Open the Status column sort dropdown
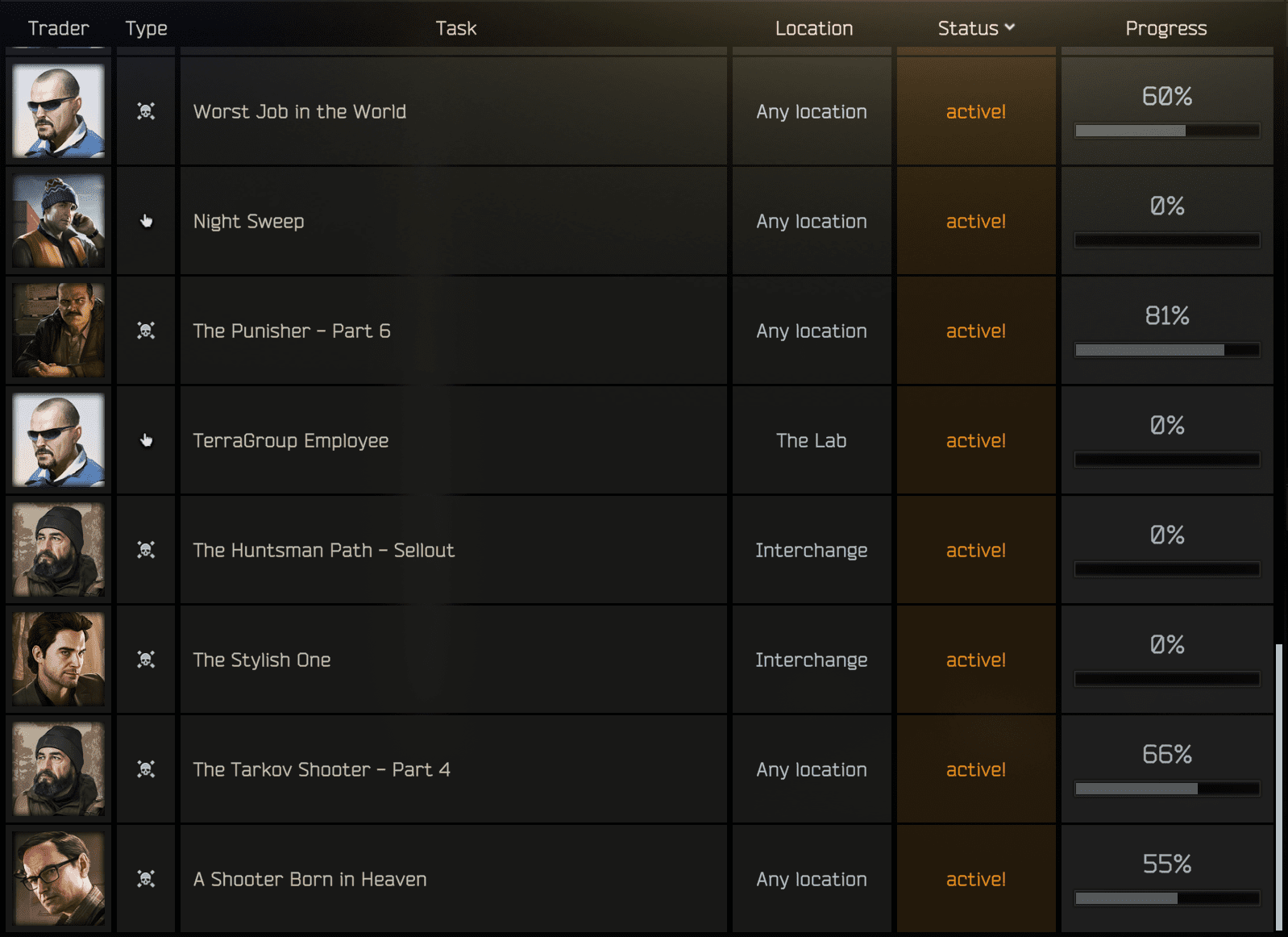Screen dimensions: 1288x937 (x=976, y=28)
